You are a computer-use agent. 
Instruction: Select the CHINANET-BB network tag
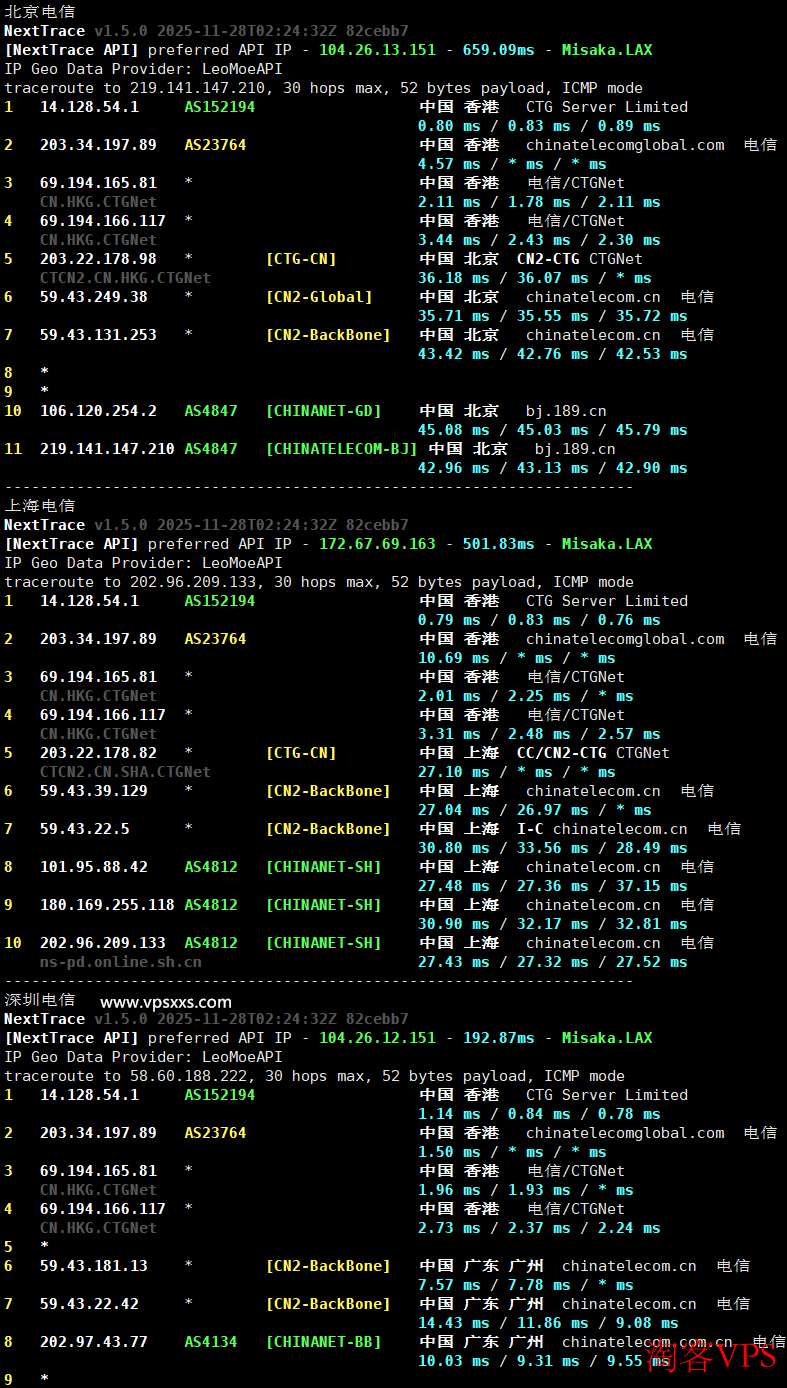323,1342
